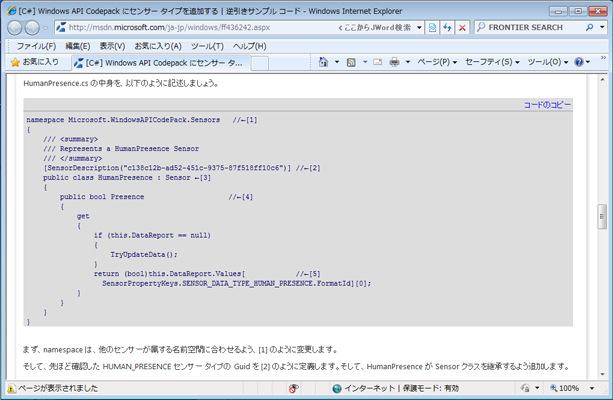Open the 編集(E) menu
The image size is (613, 400).
pos(77,46)
